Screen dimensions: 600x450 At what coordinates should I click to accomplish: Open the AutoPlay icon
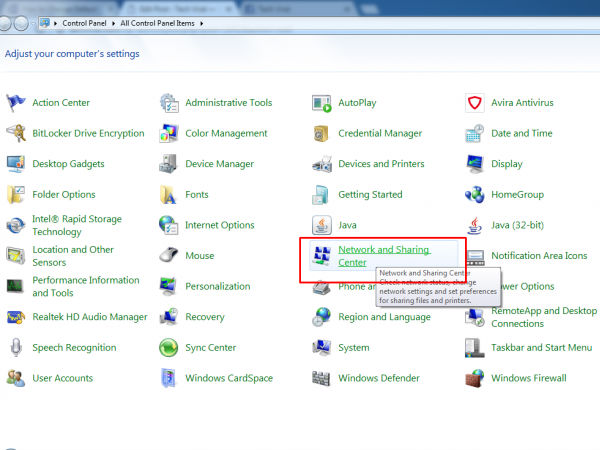322,103
